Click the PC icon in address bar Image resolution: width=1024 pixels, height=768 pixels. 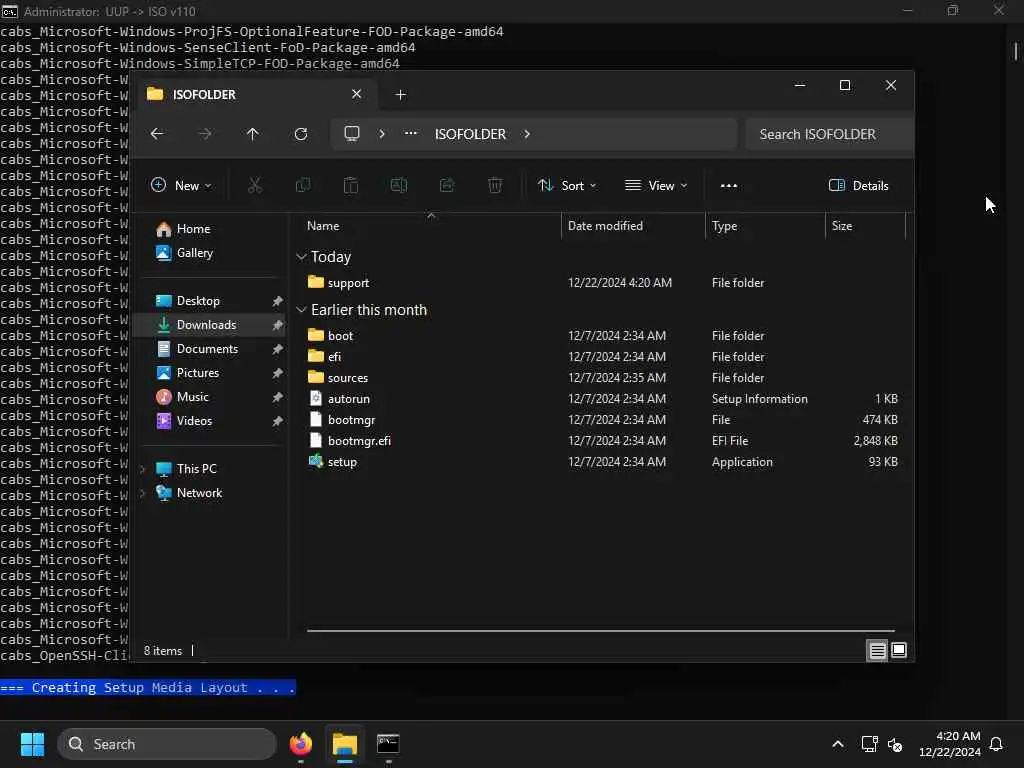[352, 134]
